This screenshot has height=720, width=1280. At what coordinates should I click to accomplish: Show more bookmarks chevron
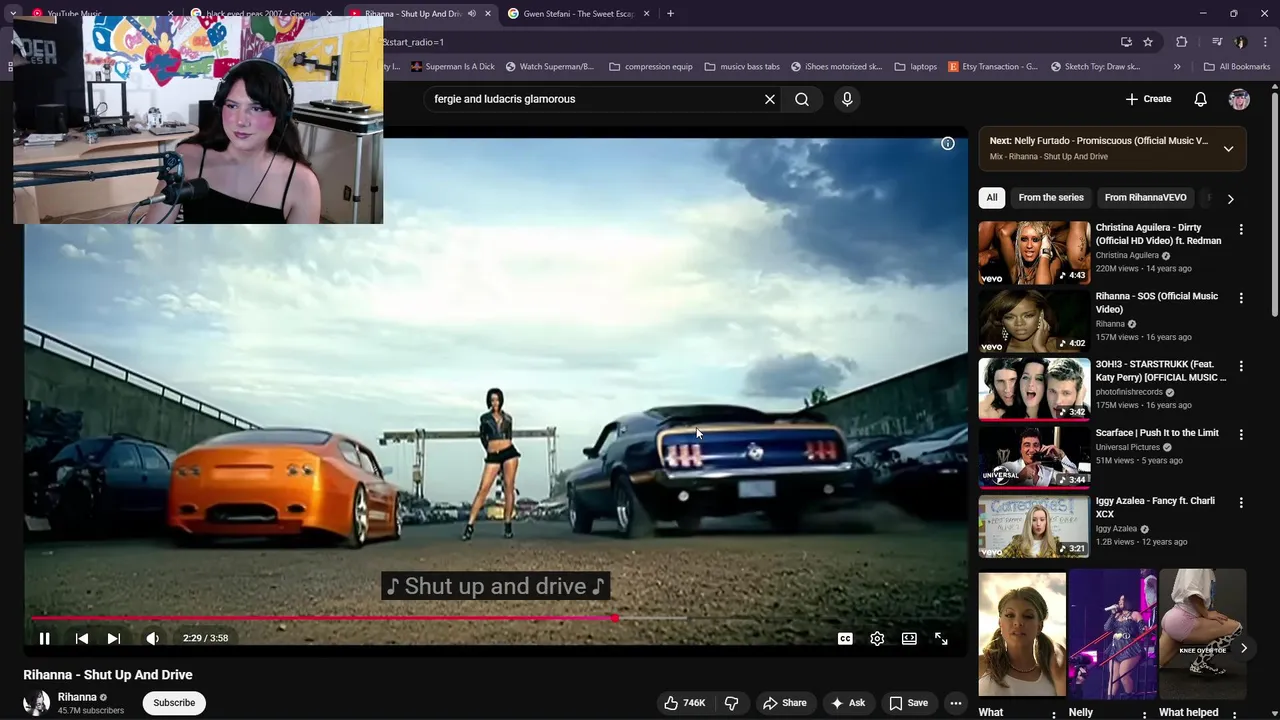pos(1177,67)
